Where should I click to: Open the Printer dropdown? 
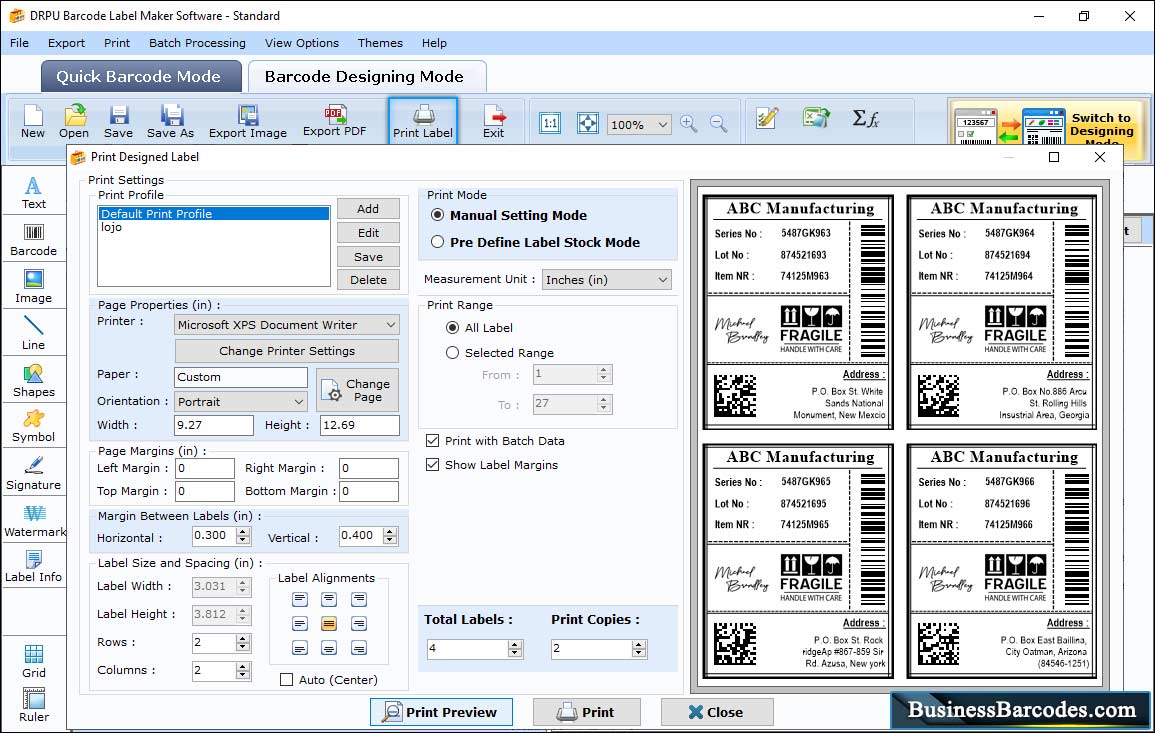pyautogui.click(x=287, y=325)
